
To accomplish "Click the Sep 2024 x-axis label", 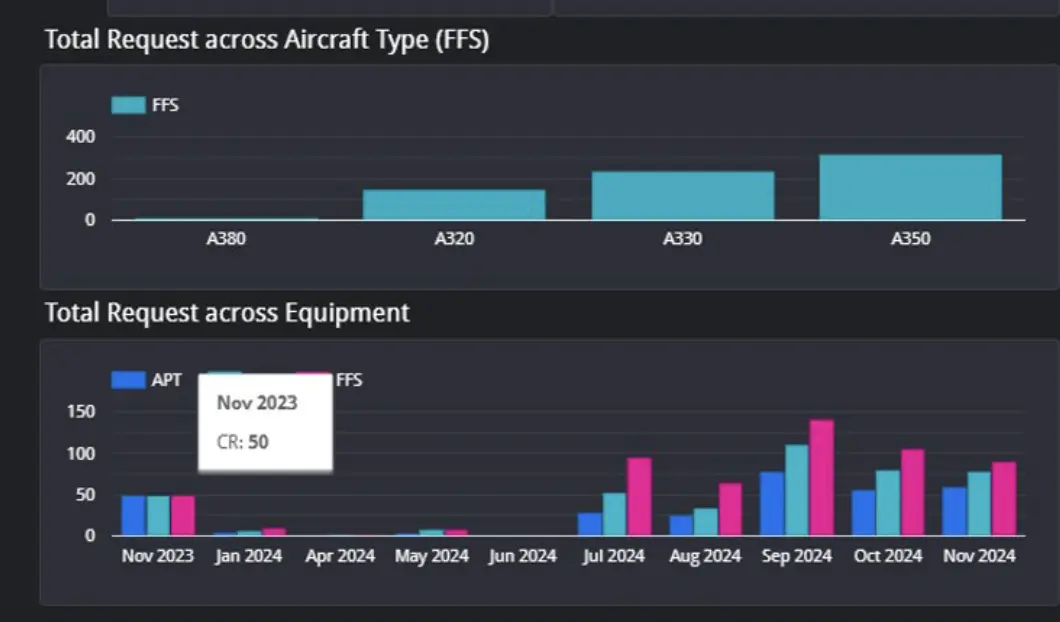I will tap(797, 556).
